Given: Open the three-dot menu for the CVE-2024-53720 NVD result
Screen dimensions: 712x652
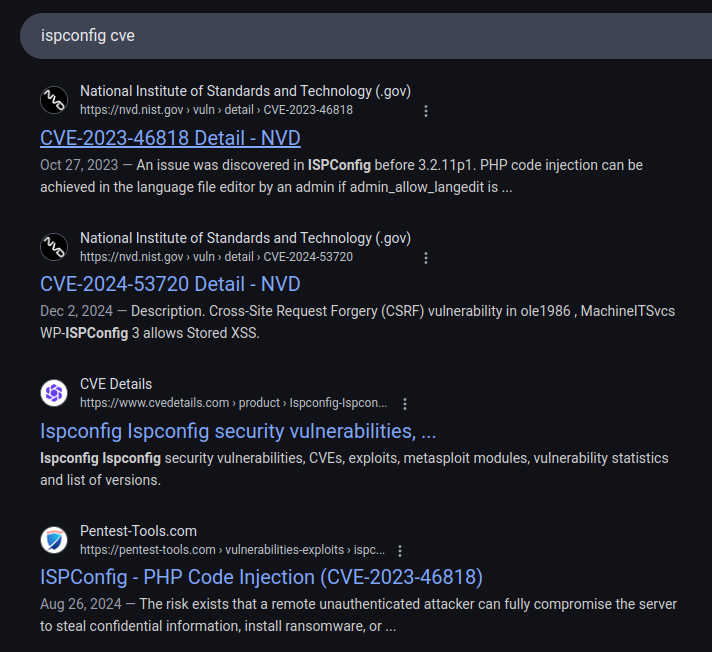Looking at the screenshot, I should coord(426,258).
